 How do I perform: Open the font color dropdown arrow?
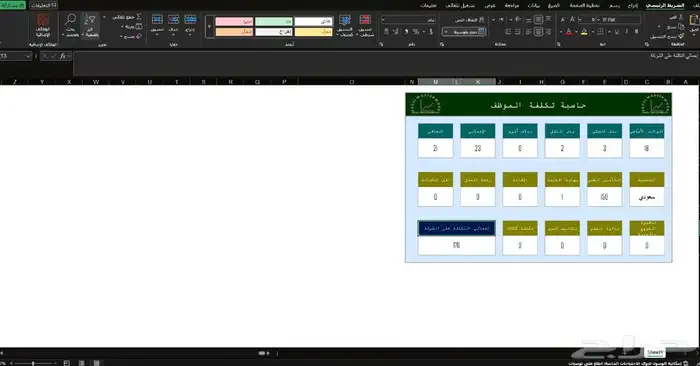point(561,32)
